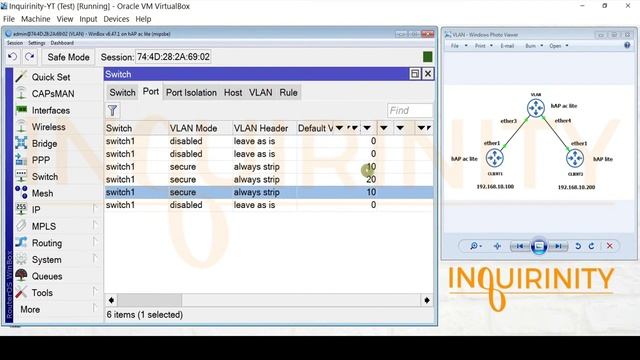The width and height of the screenshot is (640, 360).
Task: Click the restore icon on the Switch sub-window
Action: 415,74
